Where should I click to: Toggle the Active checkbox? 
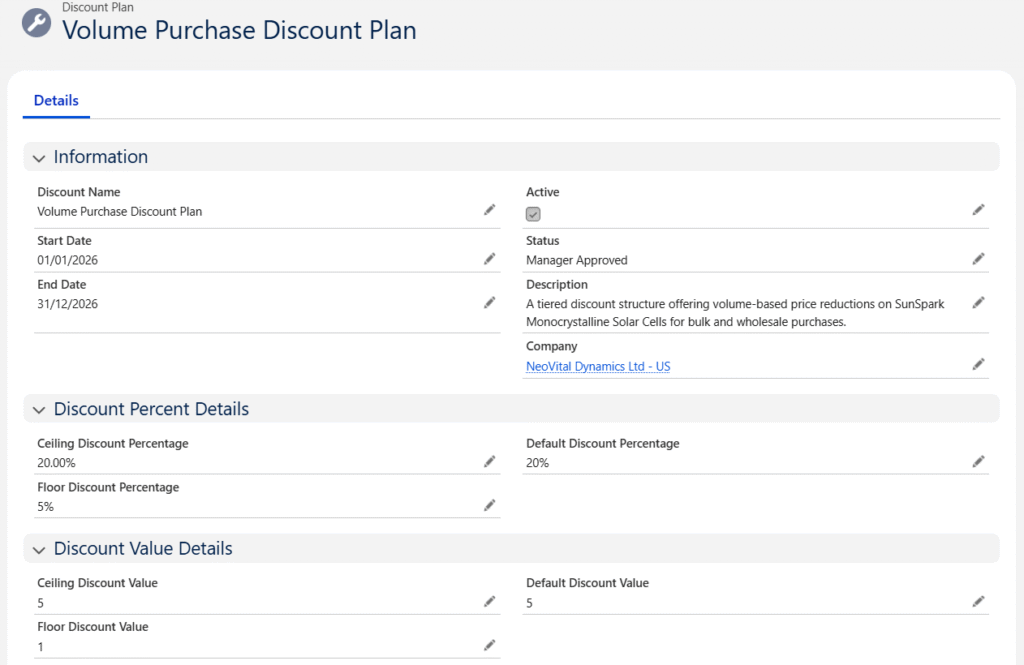pos(533,214)
